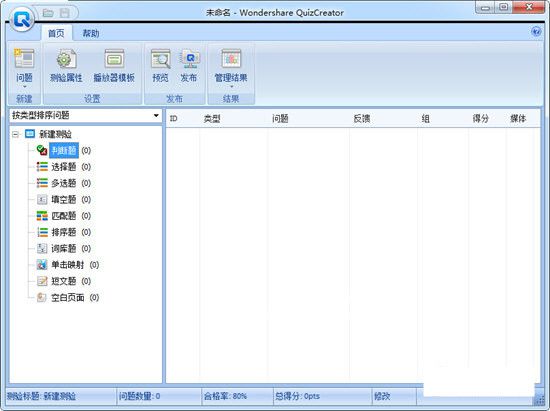This screenshot has height=411, width=550.
Task: Click 测验标题: 新建测验 in status bar
Action: click(x=41, y=397)
